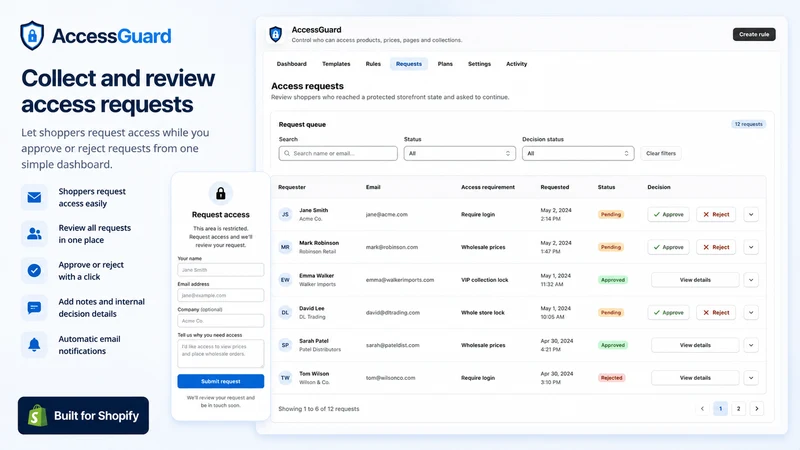Go to next page arrow
The image size is (800, 450).
pos(757,409)
